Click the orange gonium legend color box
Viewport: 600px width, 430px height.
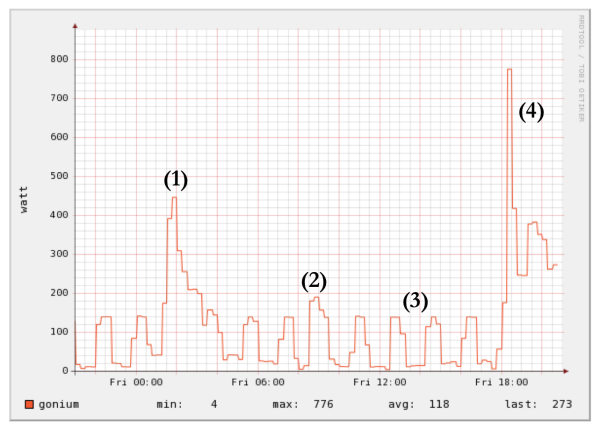pos(29,404)
